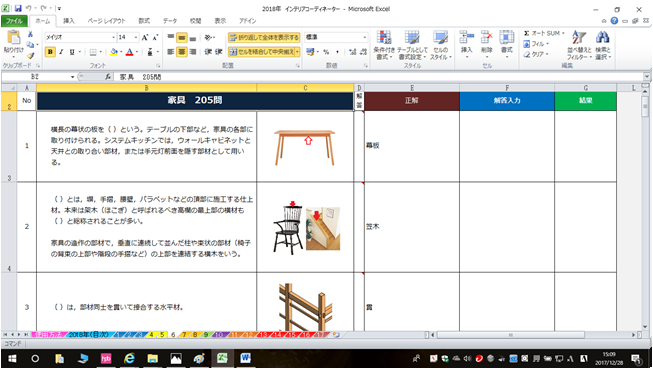
Task: Toggle Wrap Text button
Action: (264, 37)
